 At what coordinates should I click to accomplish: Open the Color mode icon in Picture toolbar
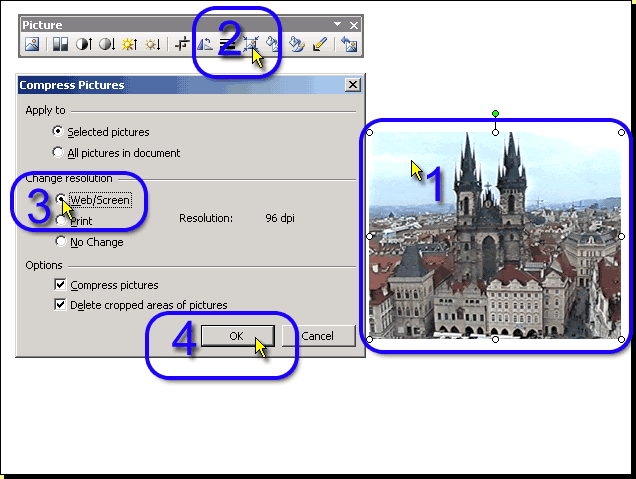(x=60, y=44)
